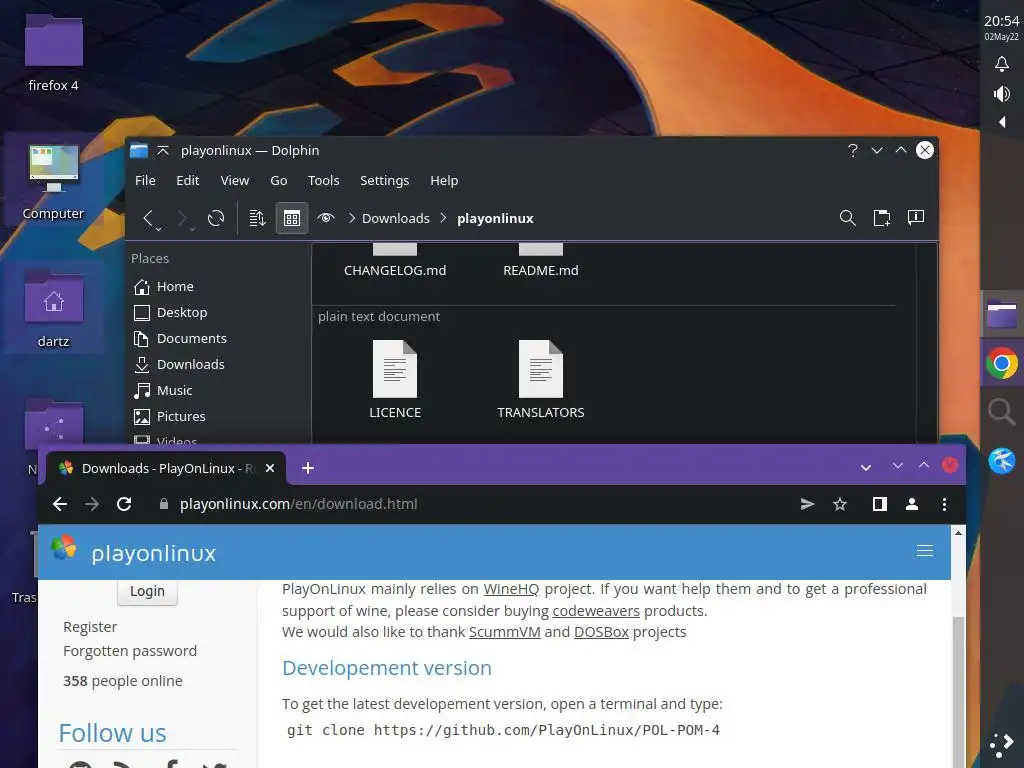The image size is (1024, 768).
Task: Go forward in Chrome
Action: (92, 504)
